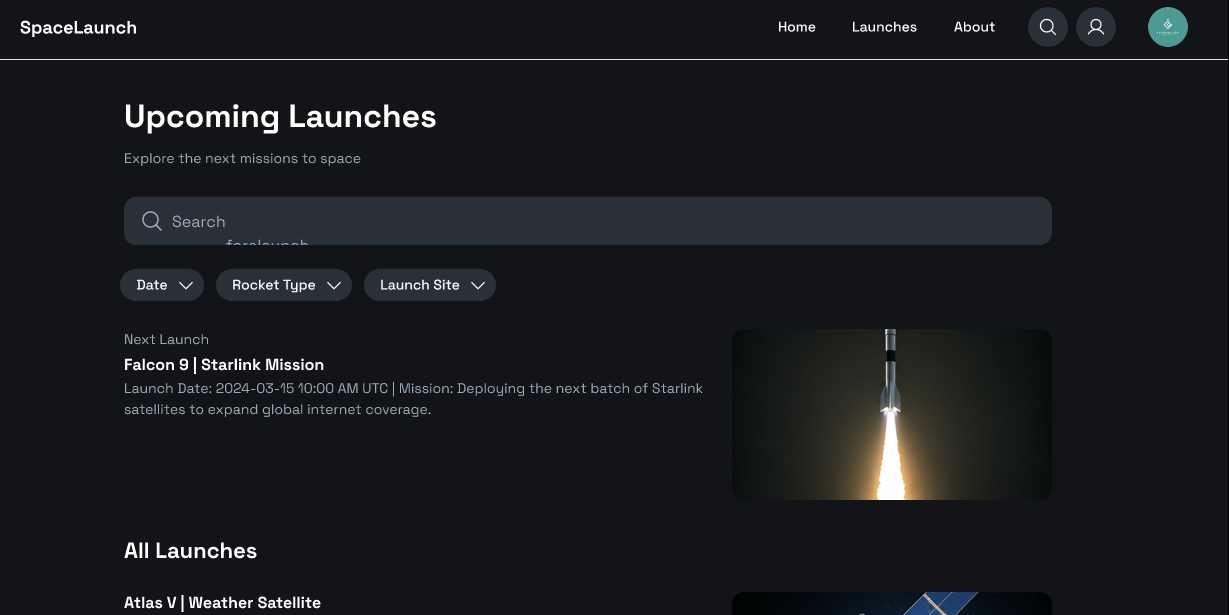Click the SpaceLaunch logo link
The height and width of the screenshot is (615, 1229).
(78, 27)
